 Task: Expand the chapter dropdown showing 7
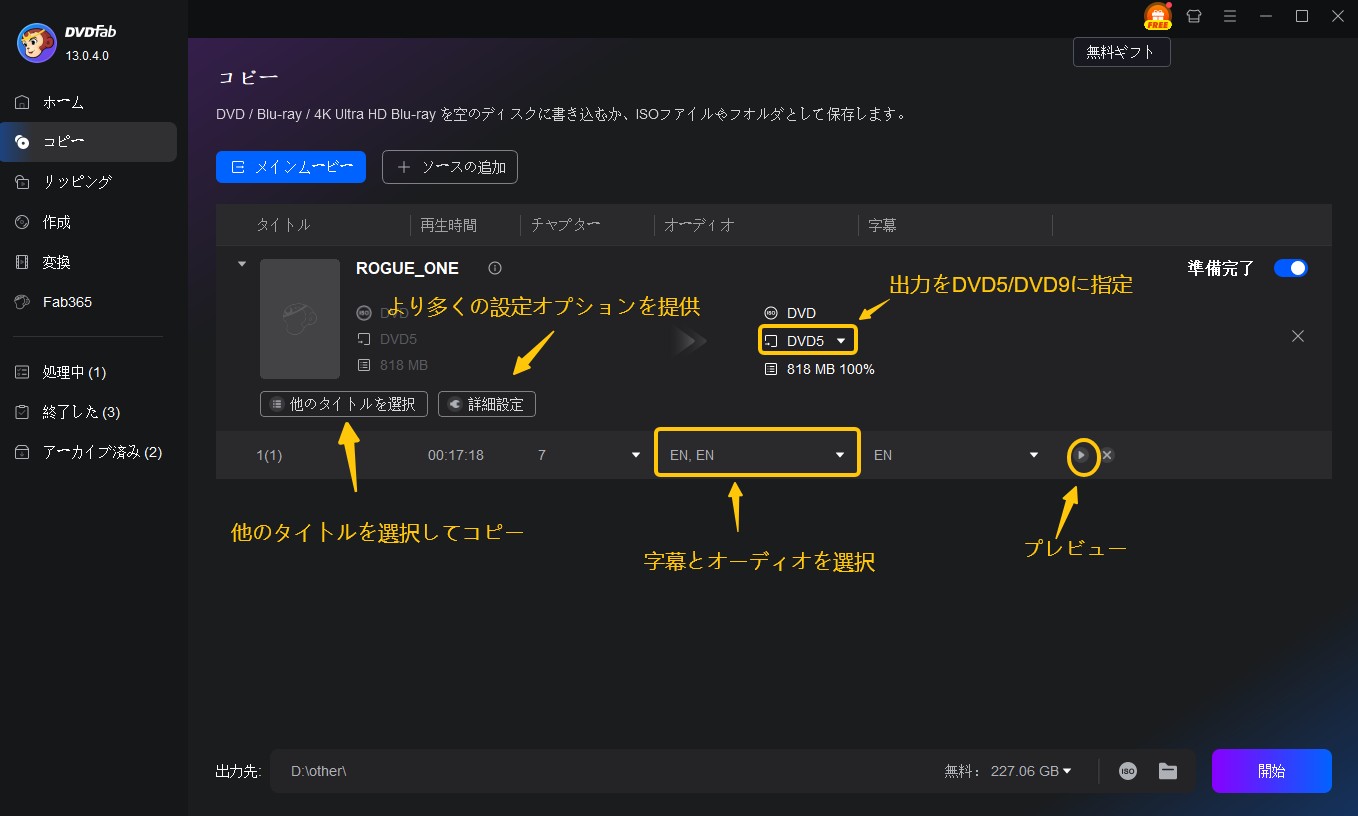588,455
